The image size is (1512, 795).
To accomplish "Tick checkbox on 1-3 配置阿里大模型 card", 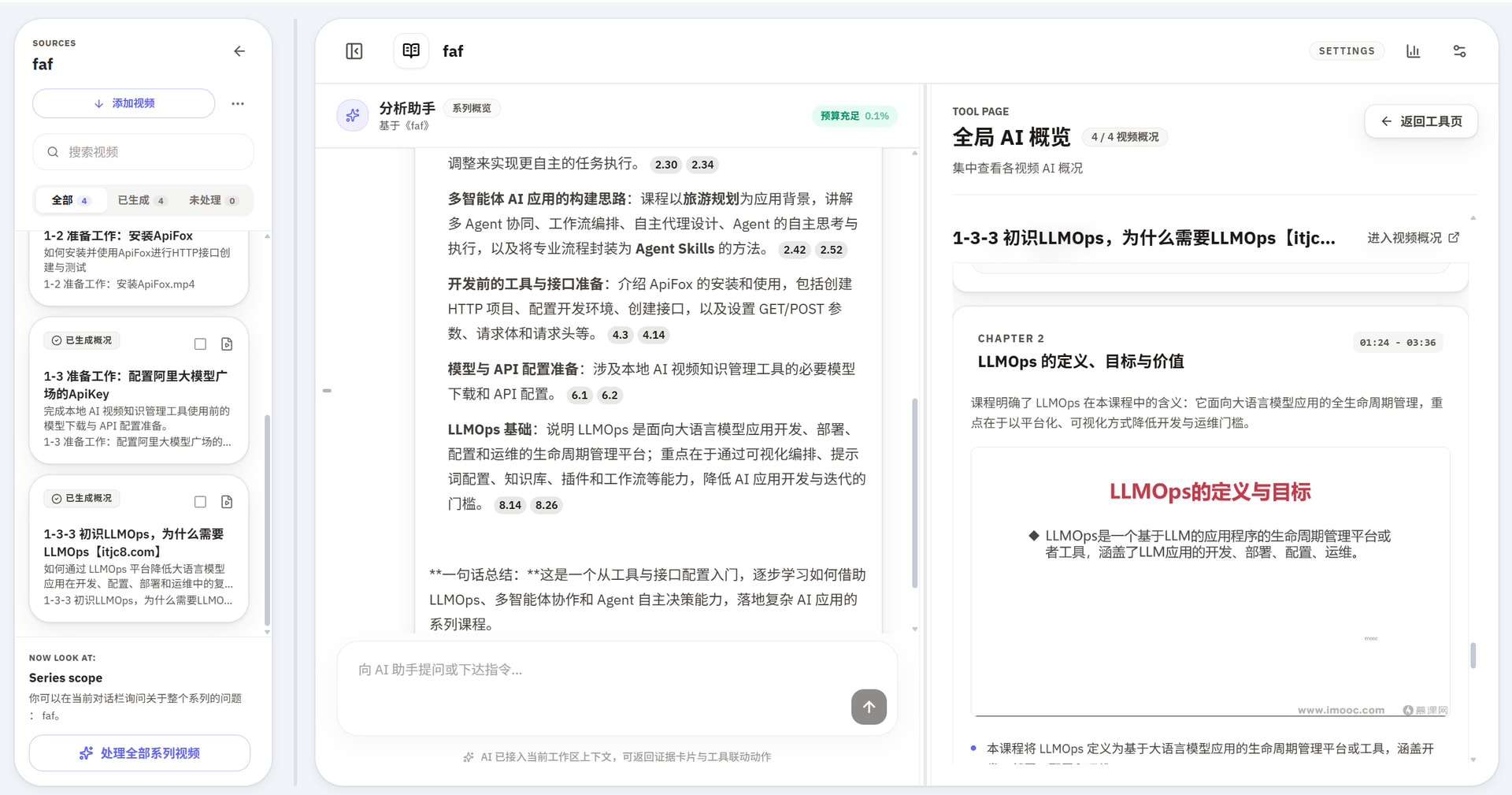I will coord(200,344).
